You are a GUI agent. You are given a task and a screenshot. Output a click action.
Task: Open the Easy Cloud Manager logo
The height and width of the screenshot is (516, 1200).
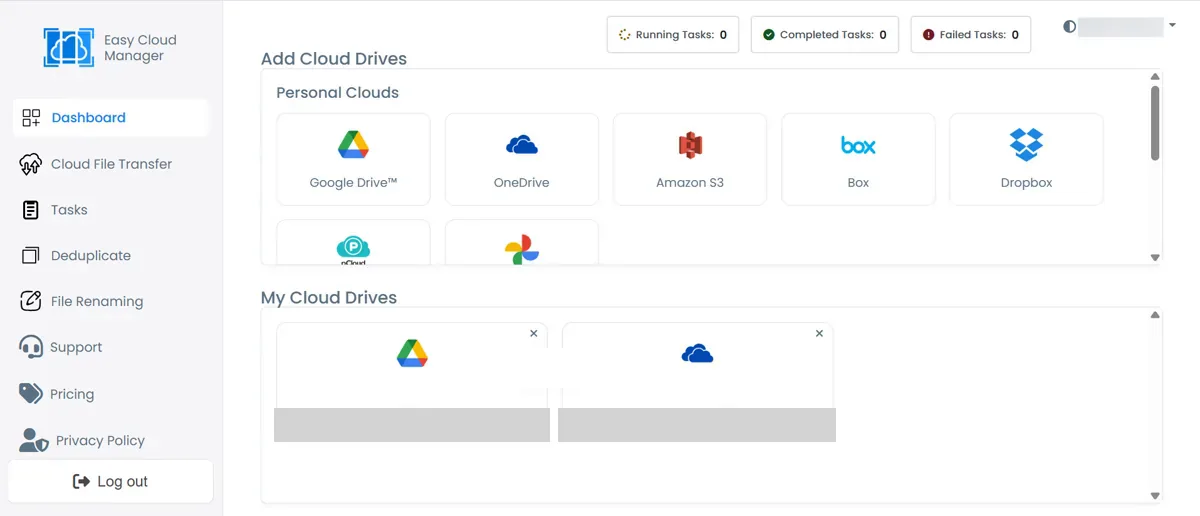click(68, 47)
